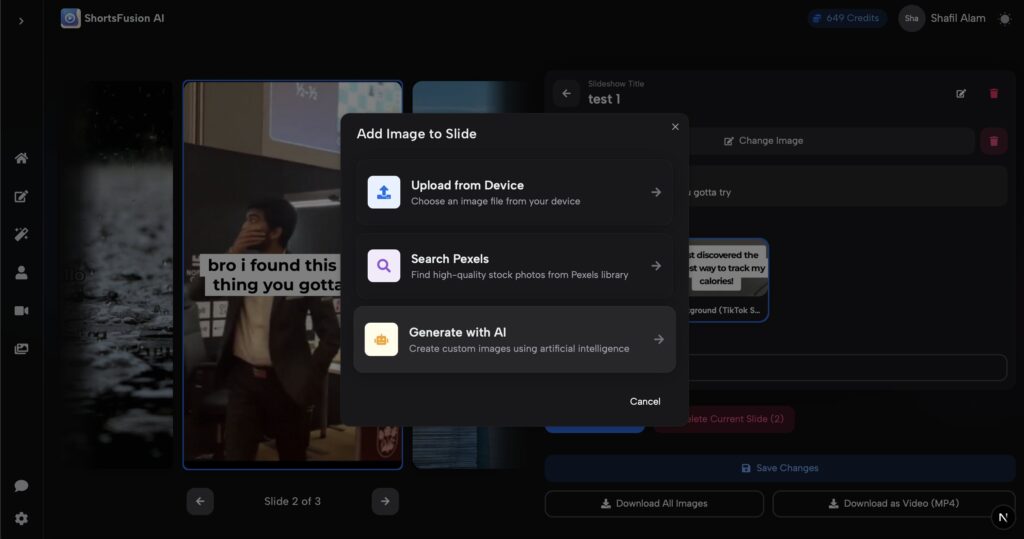Click Download as Video (MP4)
Image resolution: width=1024 pixels, height=539 pixels.
click(x=893, y=504)
